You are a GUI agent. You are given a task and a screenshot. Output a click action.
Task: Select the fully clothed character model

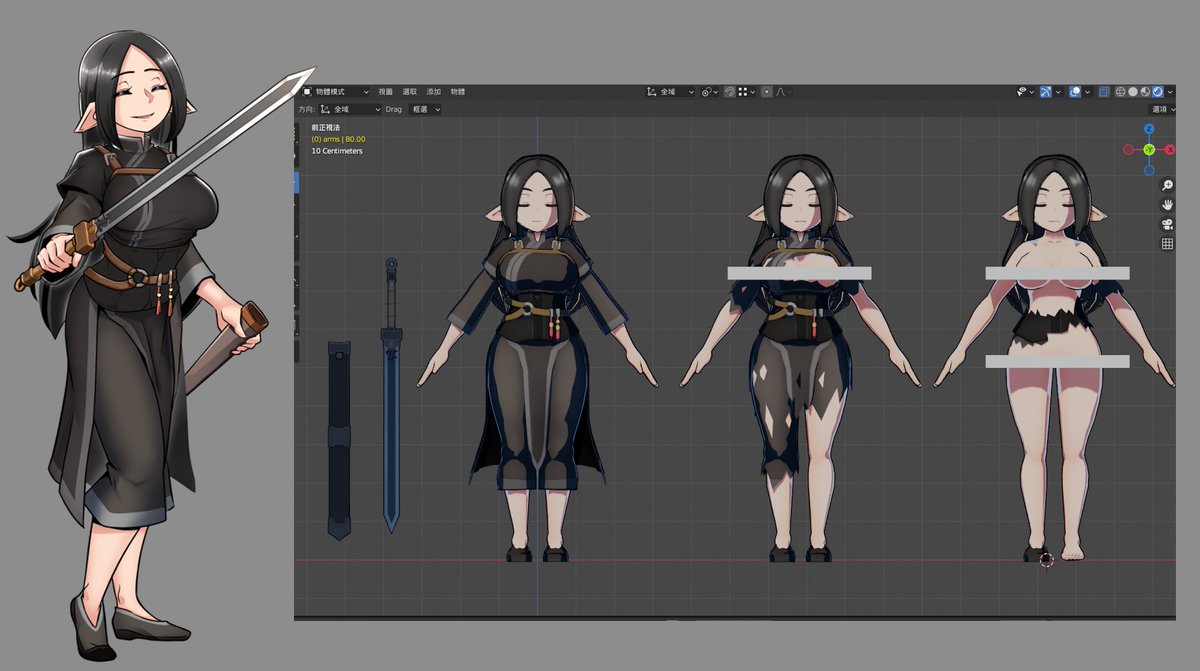coord(538,360)
